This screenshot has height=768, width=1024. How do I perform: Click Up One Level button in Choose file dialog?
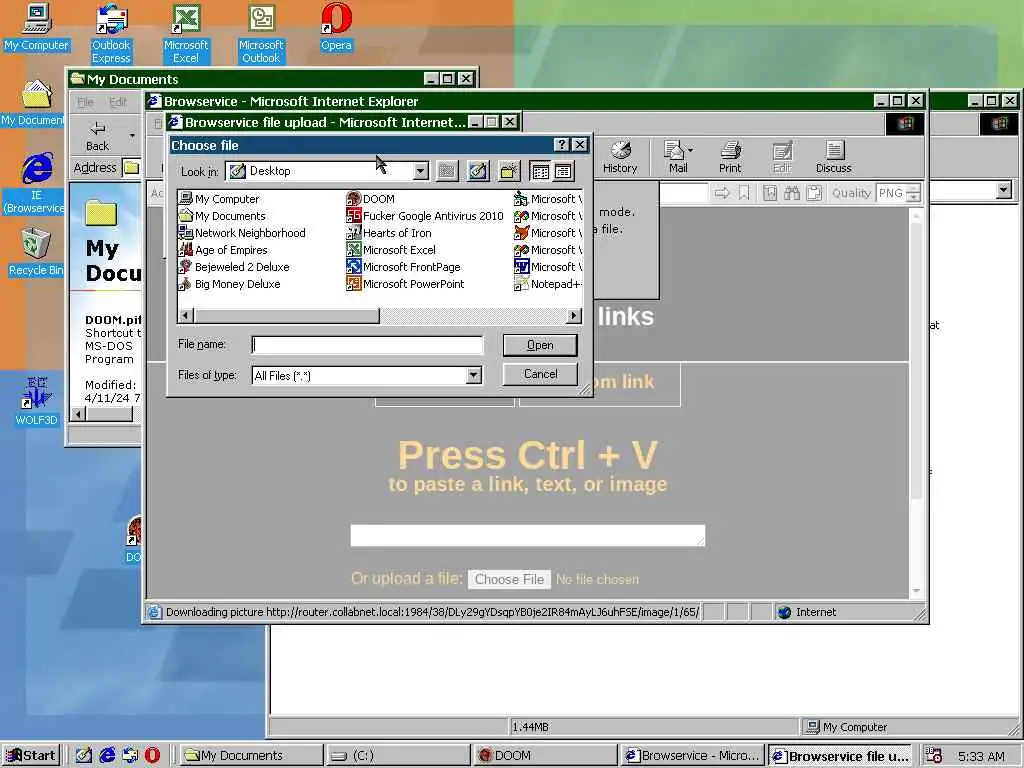click(447, 171)
